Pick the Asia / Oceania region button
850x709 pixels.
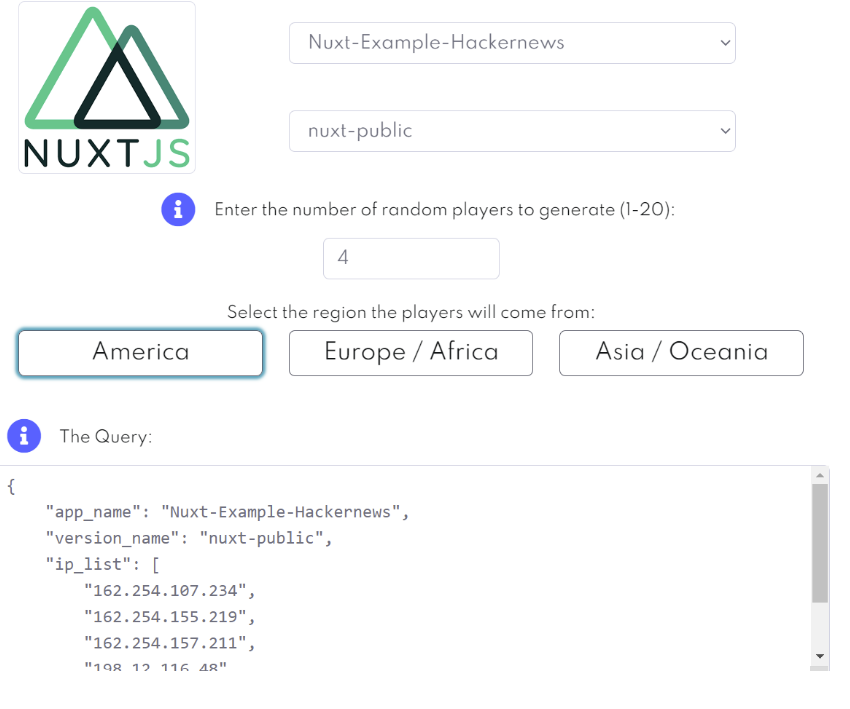(681, 353)
